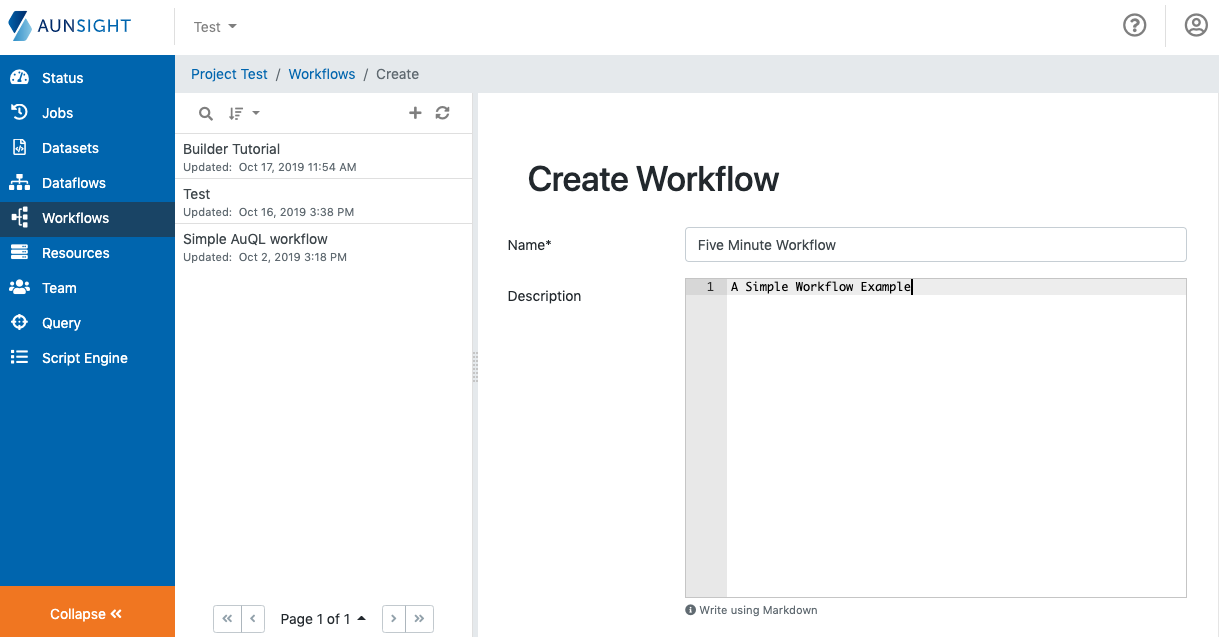Open the help question mark icon
The image size is (1219, 637).
pyautogui.click(x=1134, y=25)
